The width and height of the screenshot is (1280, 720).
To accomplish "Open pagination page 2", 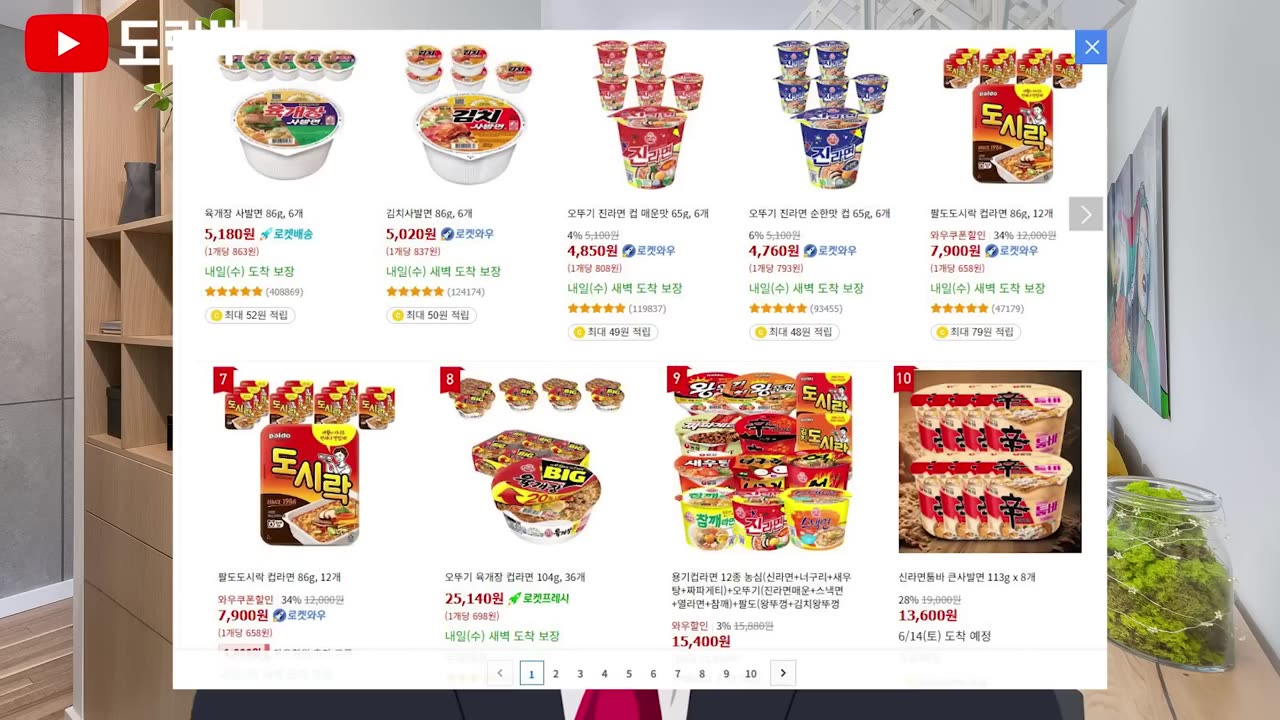I will [556, 674].
